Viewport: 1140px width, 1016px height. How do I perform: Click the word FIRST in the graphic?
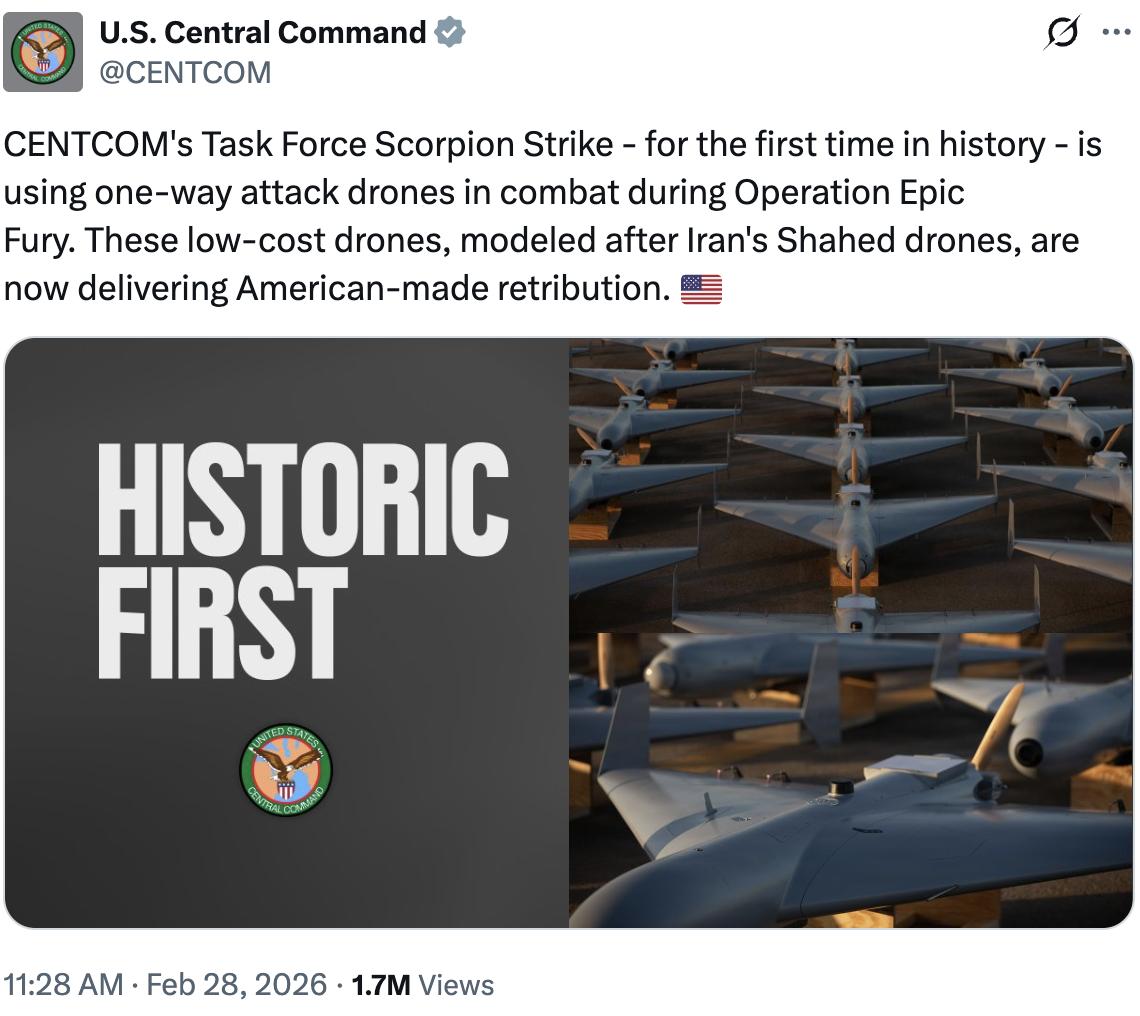coord(223,620)
